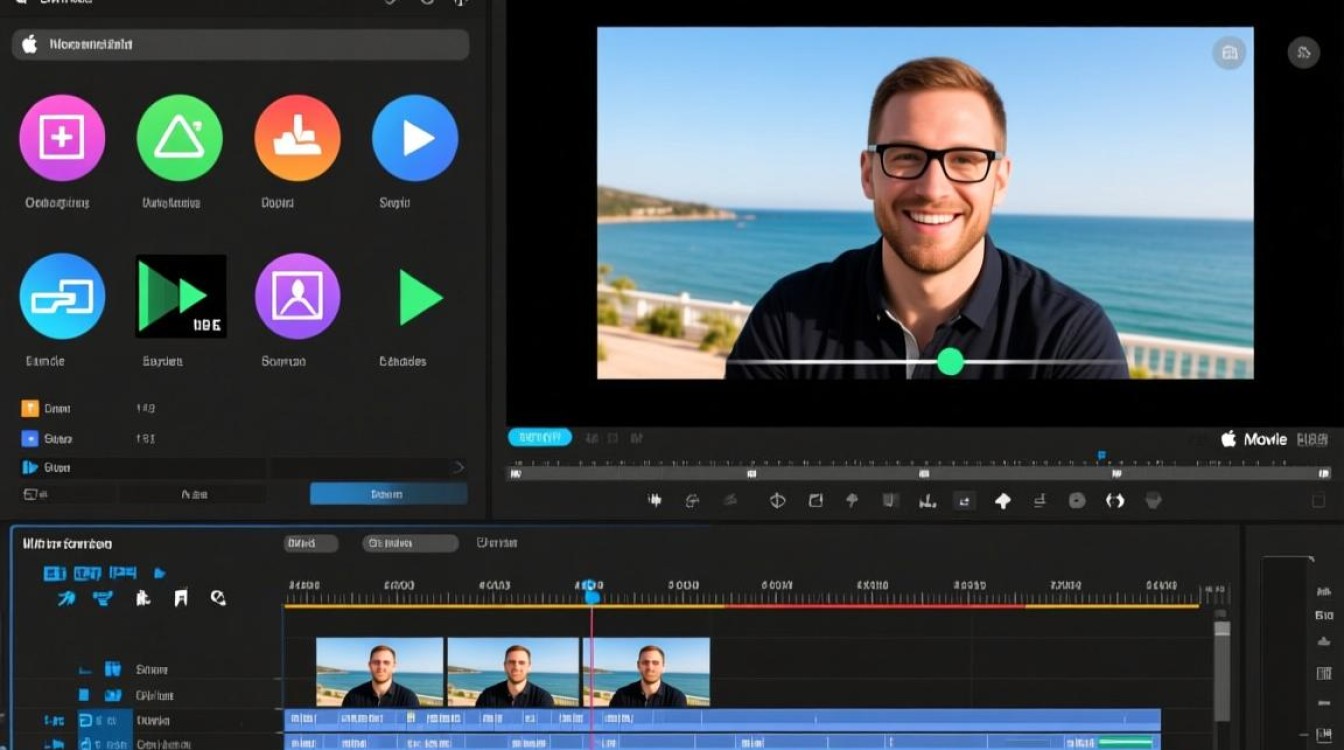Click the search field in the top-left panel
Screen dimensions: 1344x750
(x=240, y=44)
